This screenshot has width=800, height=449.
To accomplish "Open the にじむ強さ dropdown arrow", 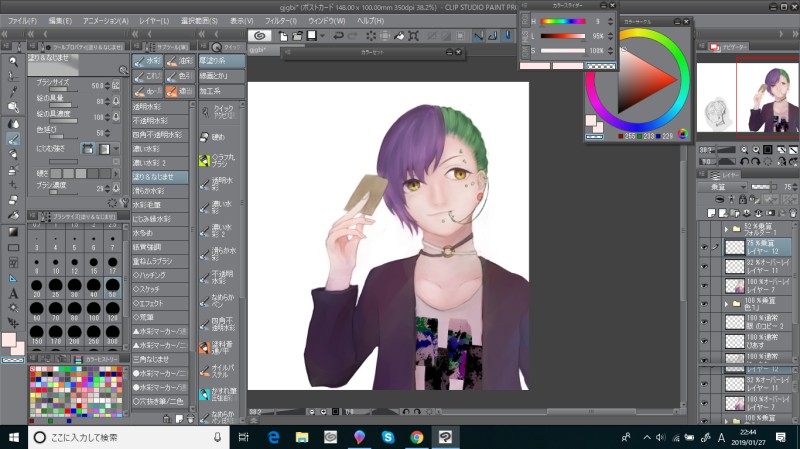I will pos(116,149).
